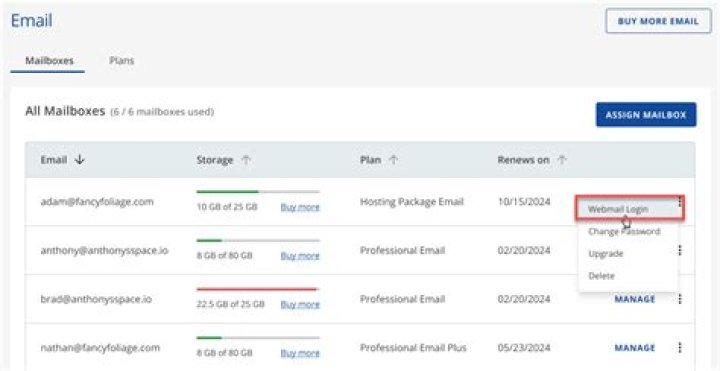
Task: Click Buy more for adam@fancyfoliage.com storage
Action: click(300, 207)
